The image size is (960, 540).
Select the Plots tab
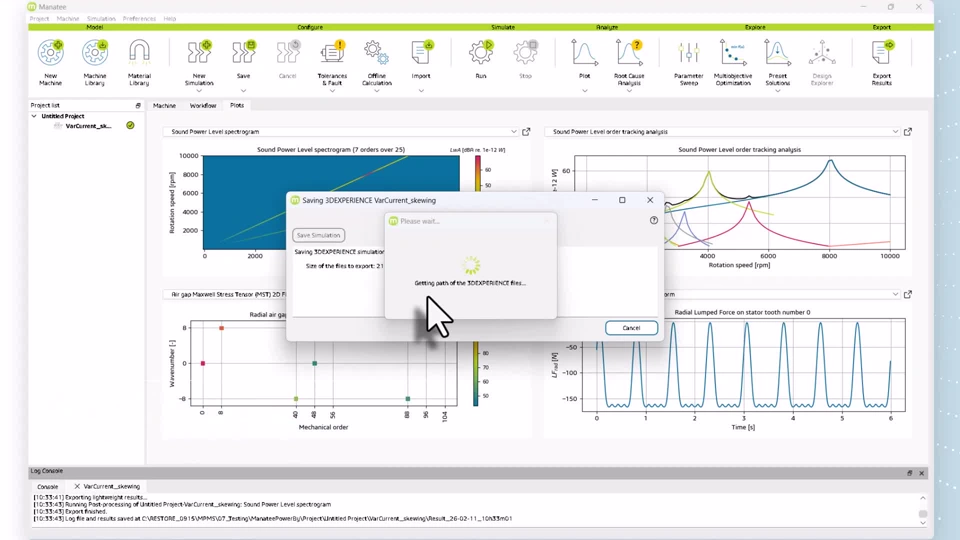(x=237, y=105)
